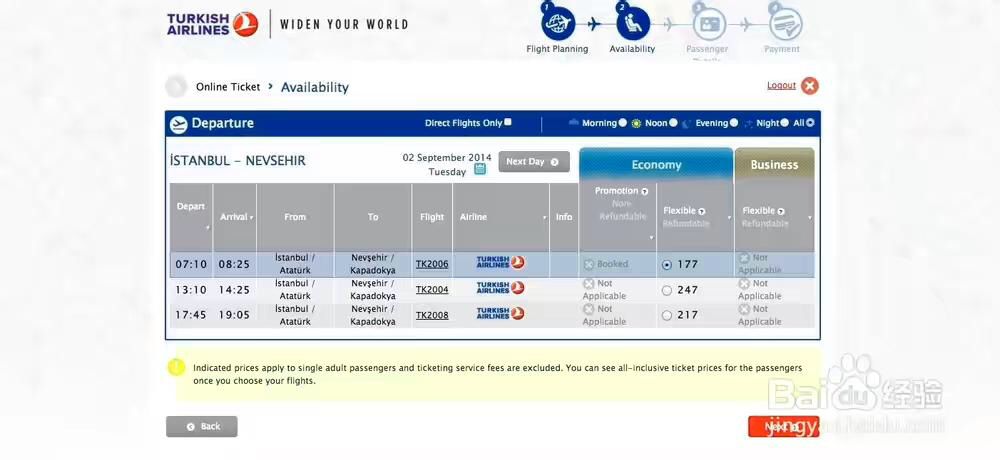Sort by the Depart column arrow
The width and height of the screenshot is (1000, 460).
tap(208, 228)
